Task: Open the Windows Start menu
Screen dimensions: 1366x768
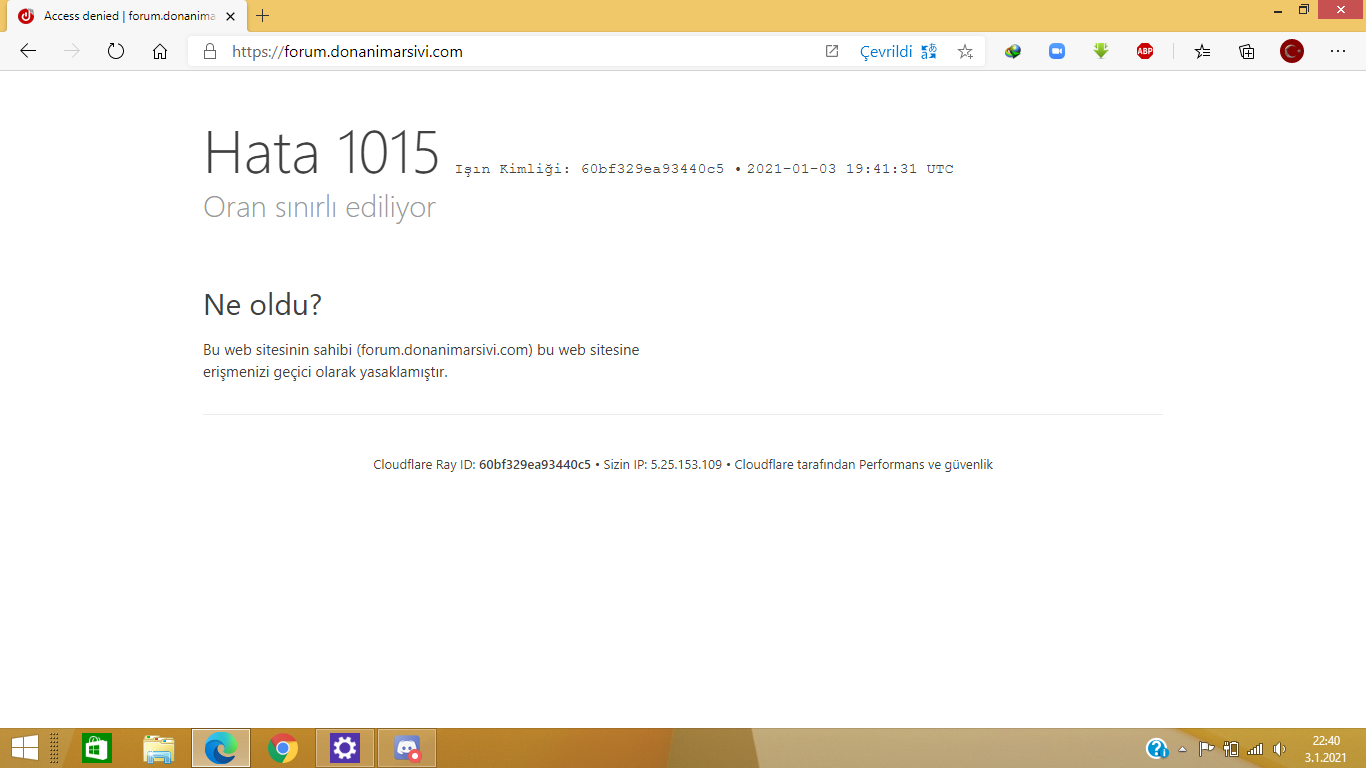Action: point(24,748)
